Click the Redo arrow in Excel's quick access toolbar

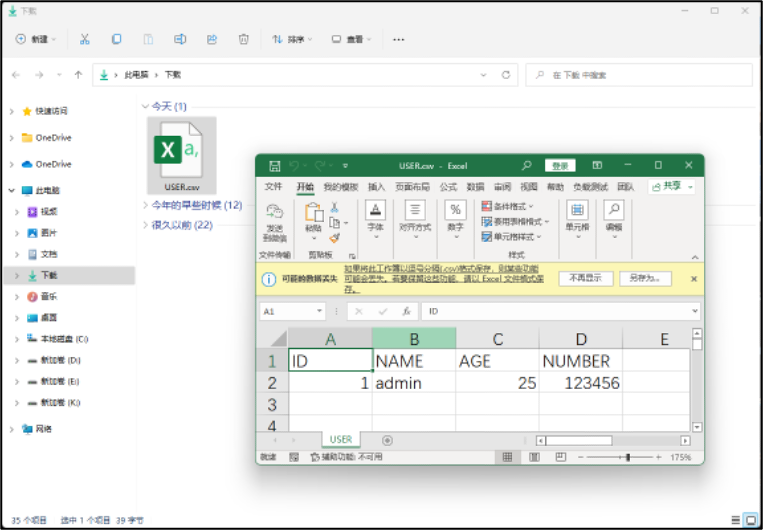(x=320, y=166)
